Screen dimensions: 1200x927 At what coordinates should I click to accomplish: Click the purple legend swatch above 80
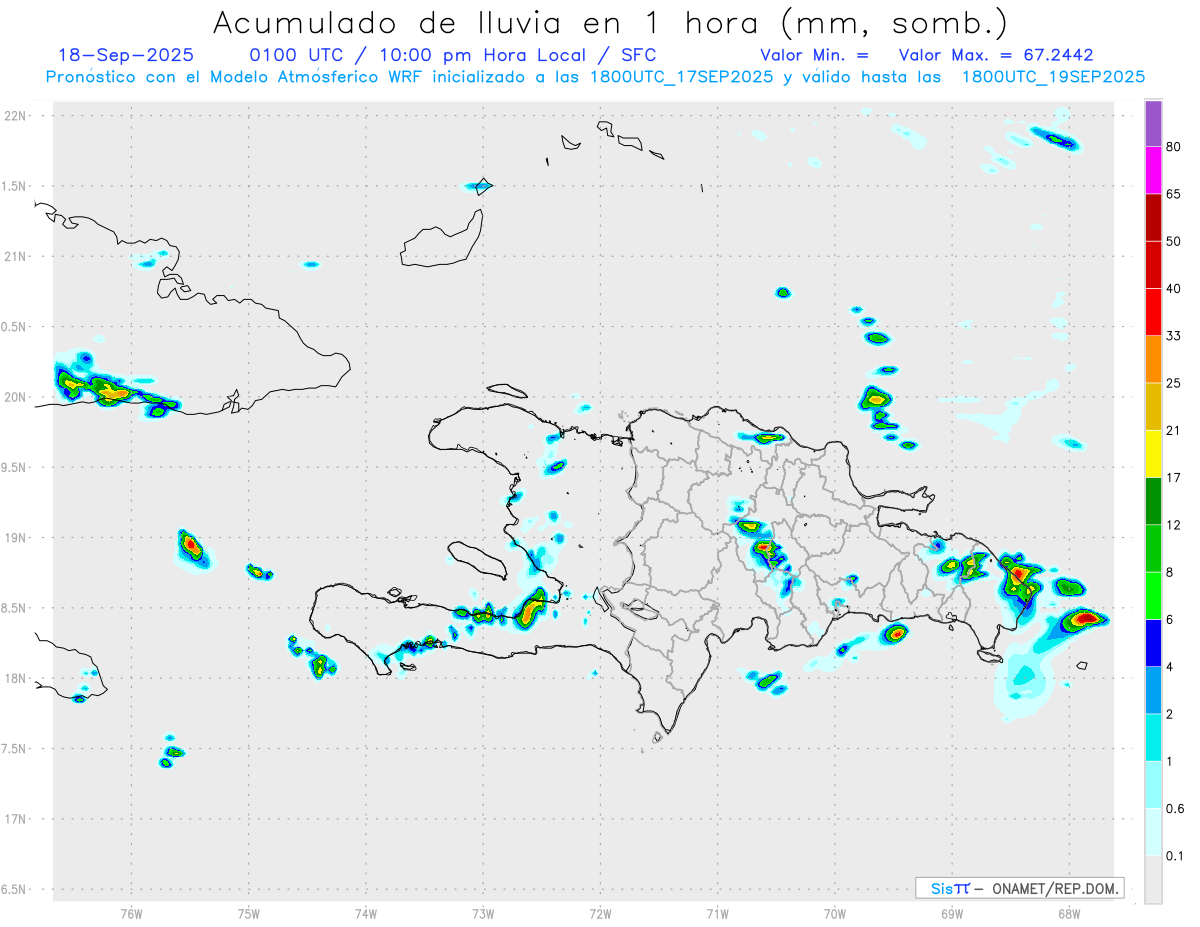[1153, 124]
